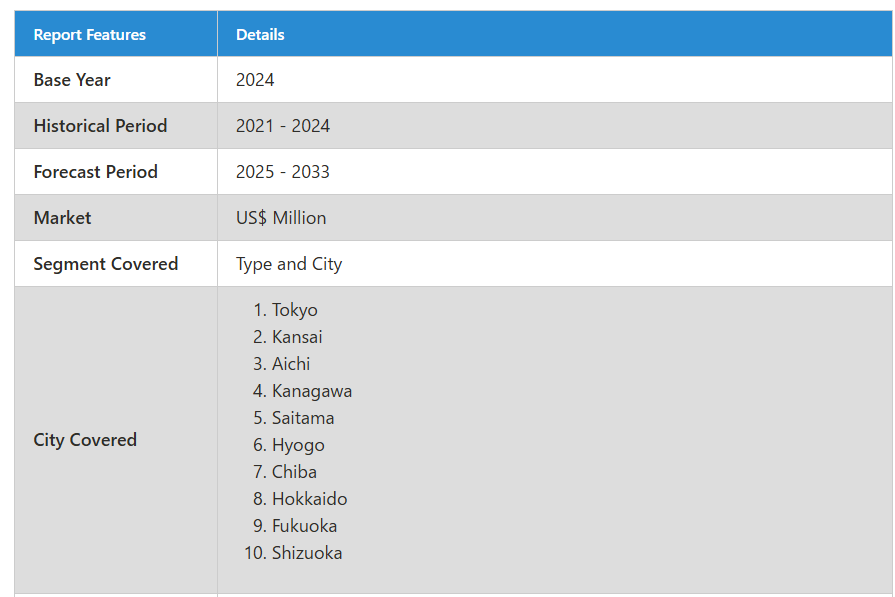This screenshot has height=597, width=895.
Task: Select the Forecast Period row label
Action: (95, 172)
